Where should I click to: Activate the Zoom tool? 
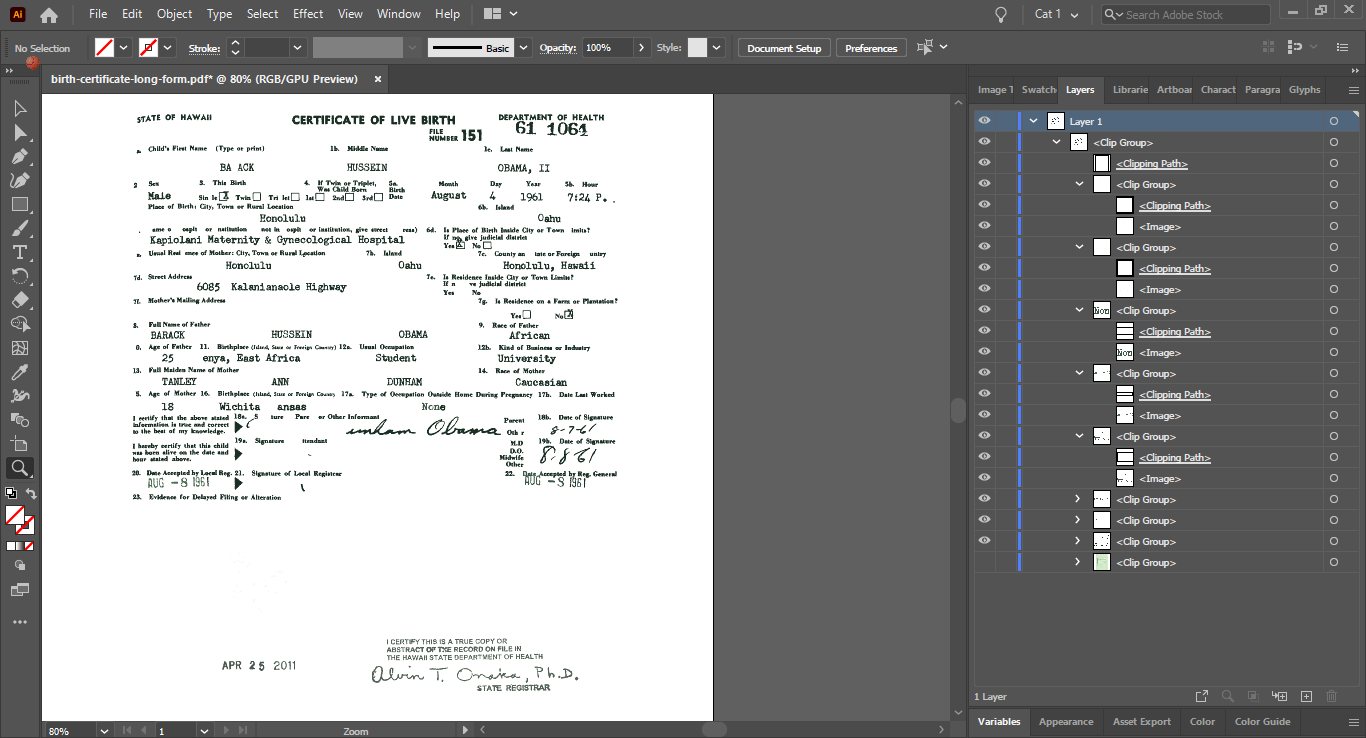click(x=20, y=468)
